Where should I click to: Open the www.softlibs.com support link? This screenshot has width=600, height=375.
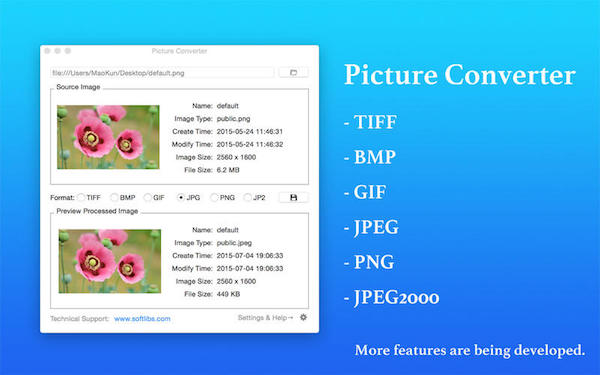(x=142, y=319)
